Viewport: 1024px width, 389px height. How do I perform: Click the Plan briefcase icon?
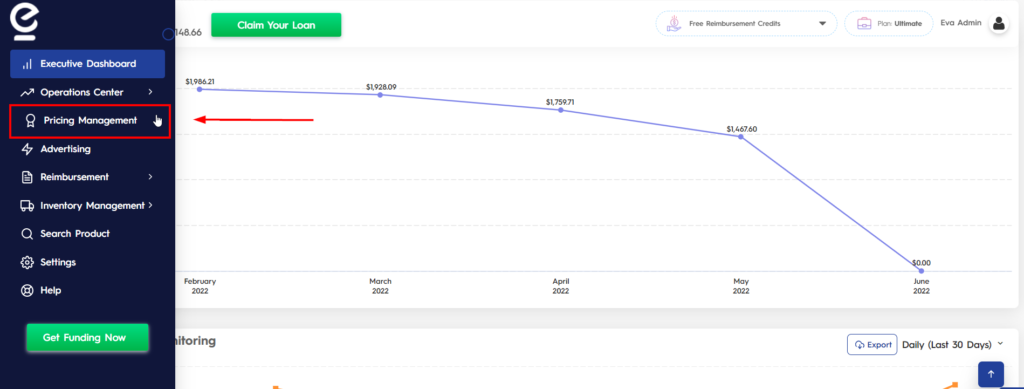[x=864, y=23]
